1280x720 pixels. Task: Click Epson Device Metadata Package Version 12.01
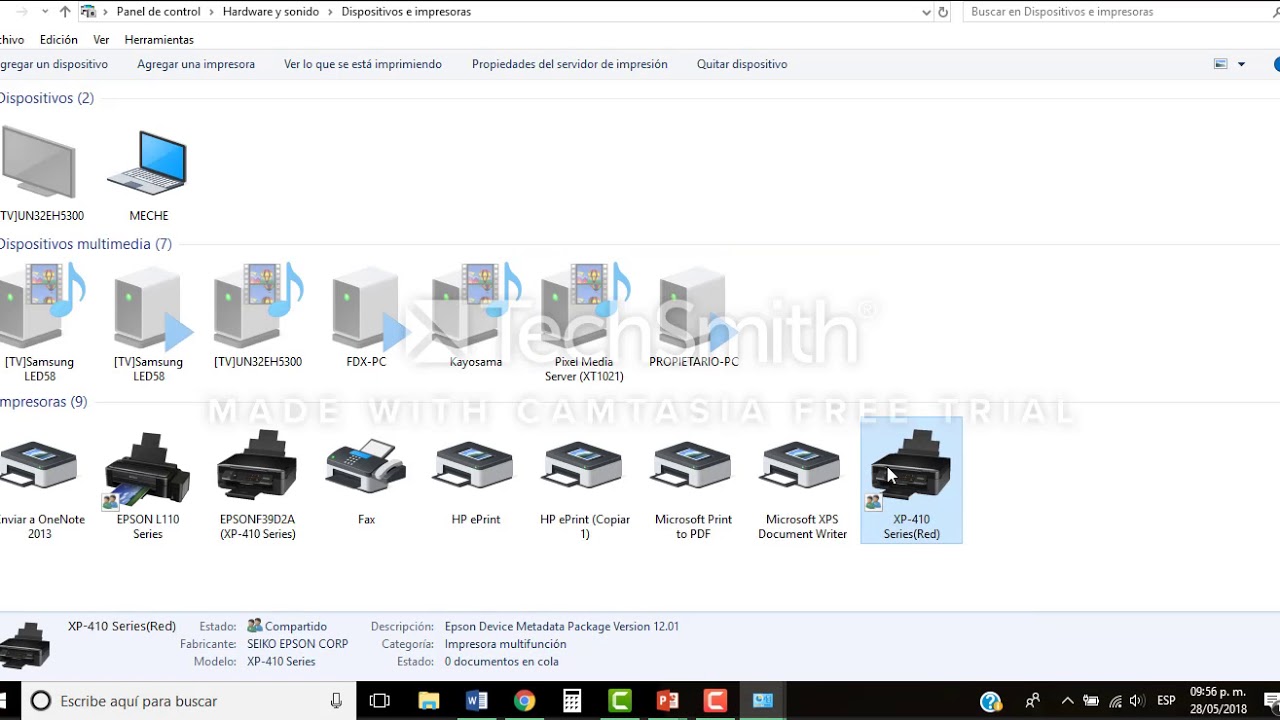(562, 626)
